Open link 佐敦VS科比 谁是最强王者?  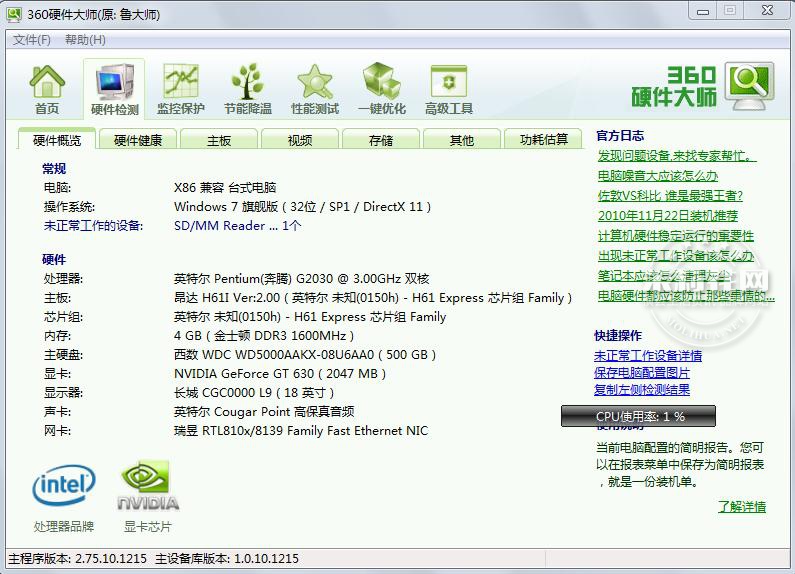click(670, 195)
